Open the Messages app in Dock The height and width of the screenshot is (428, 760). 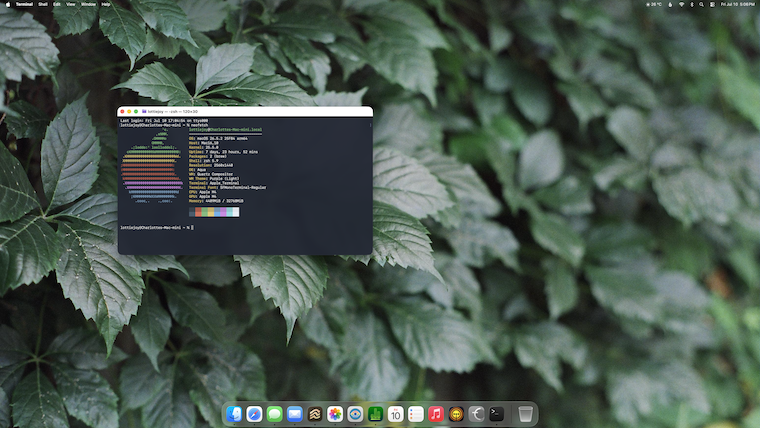click(274, 414)
